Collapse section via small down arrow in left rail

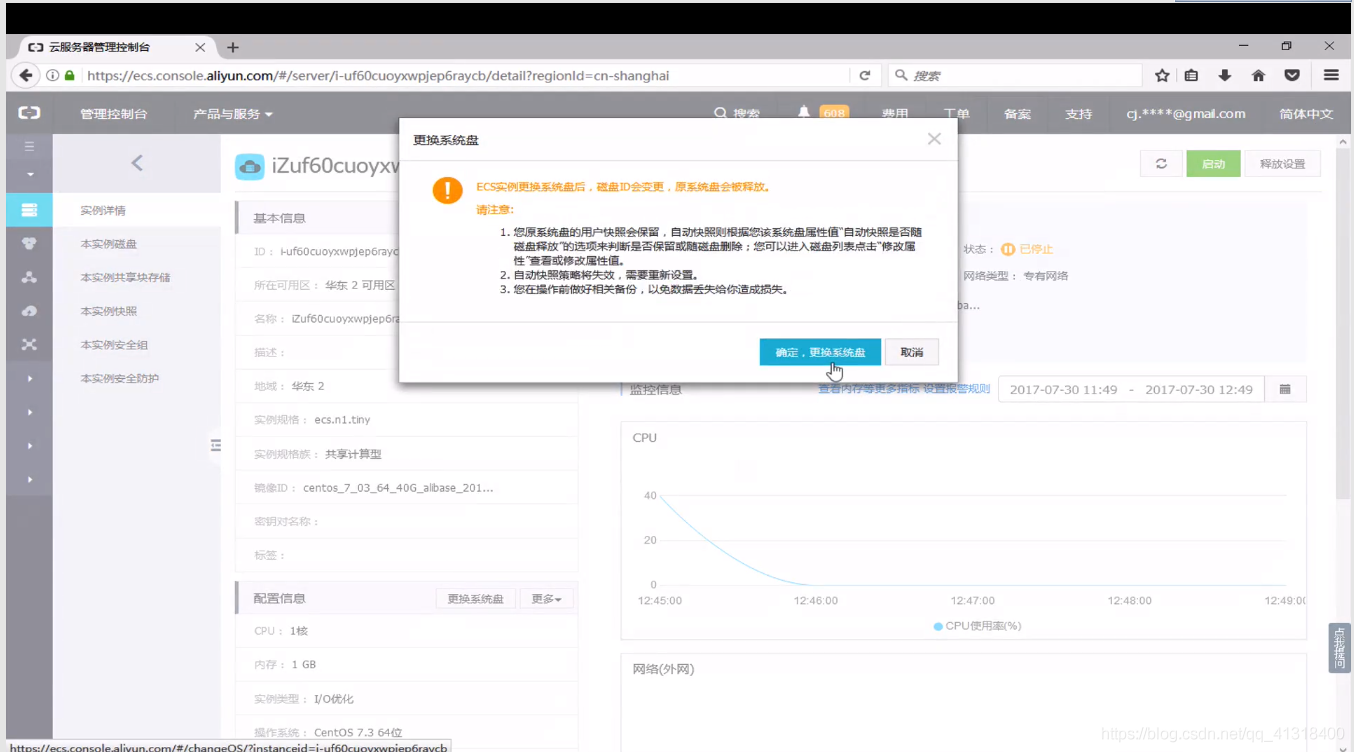[x=29, y=174]
